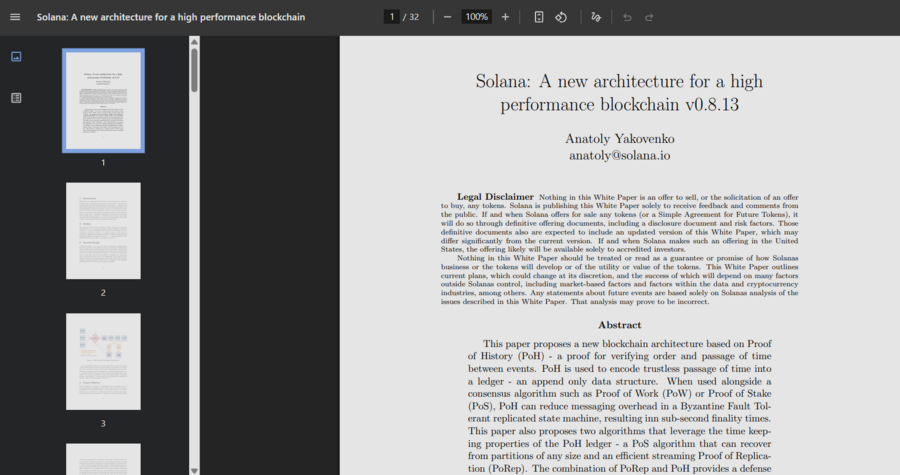Edit the current page number field
Screen dimensions: 900x475
tap(391, 17)
